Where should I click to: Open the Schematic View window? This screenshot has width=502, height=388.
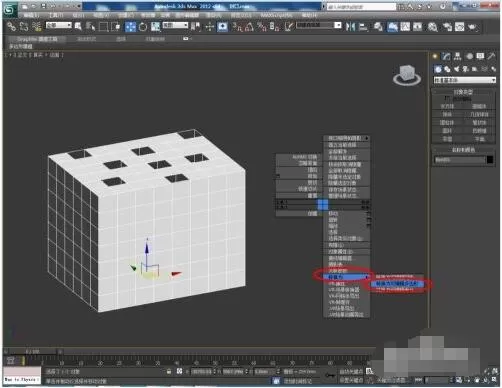417,27
